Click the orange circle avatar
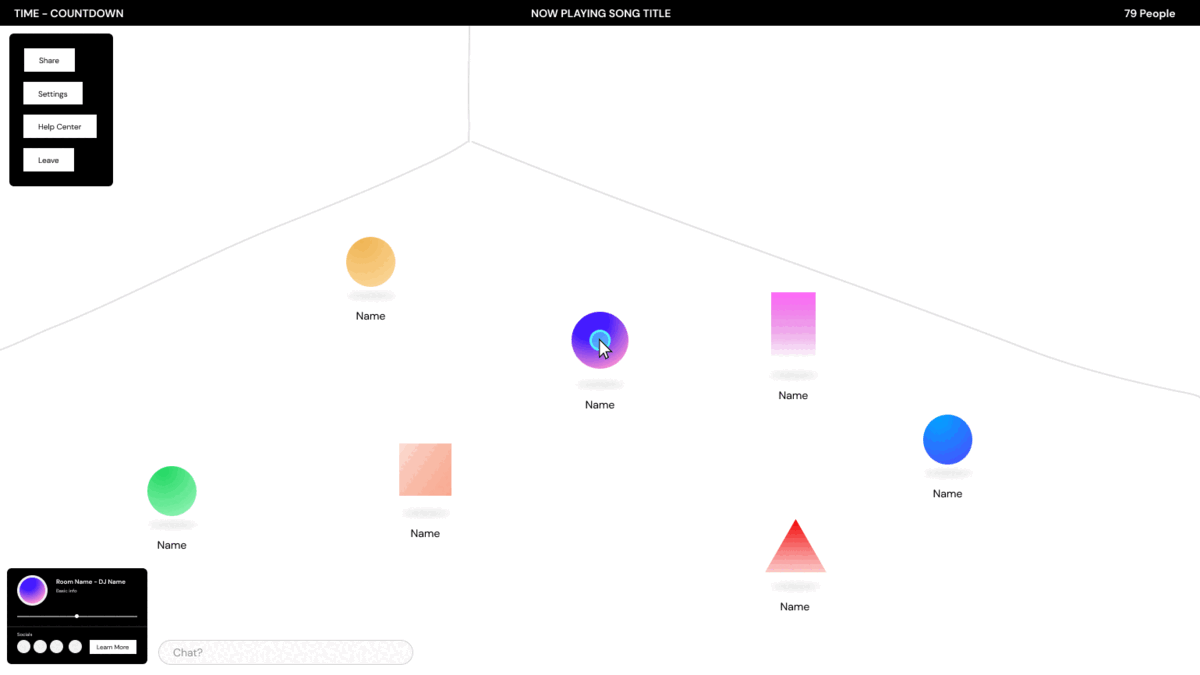 pos(370,262)
